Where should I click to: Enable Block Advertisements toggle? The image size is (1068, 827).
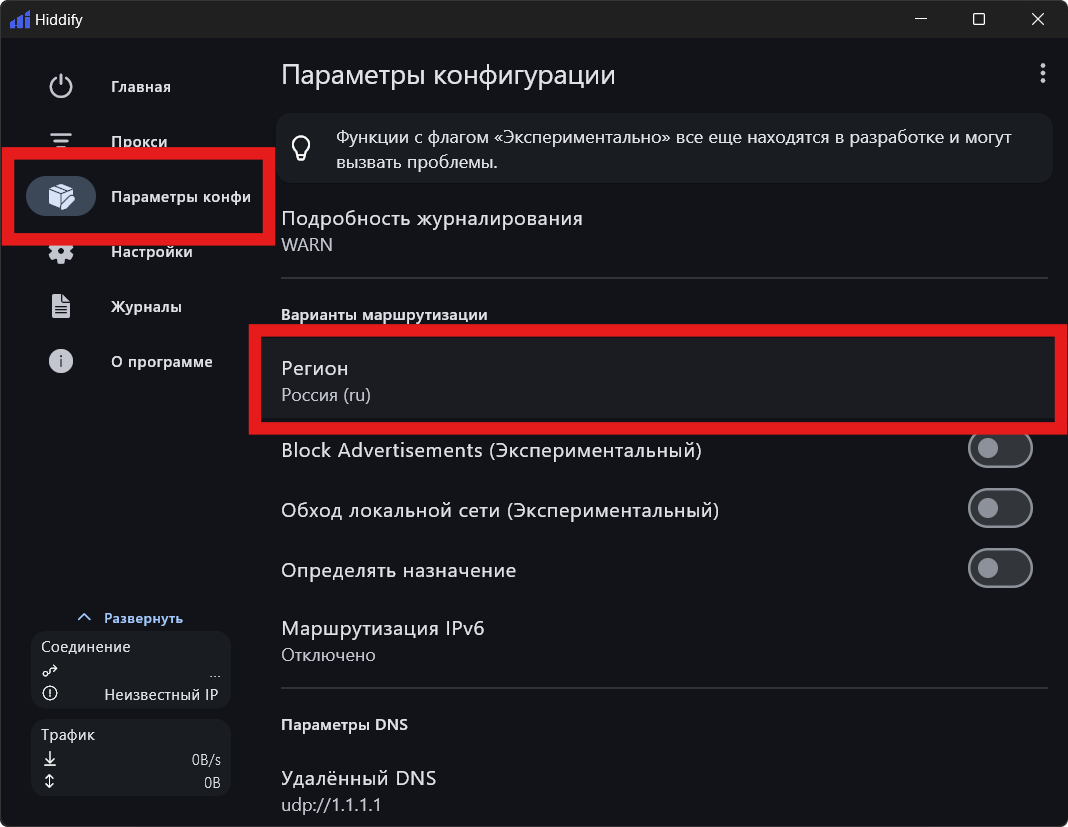tap(999, 450)
